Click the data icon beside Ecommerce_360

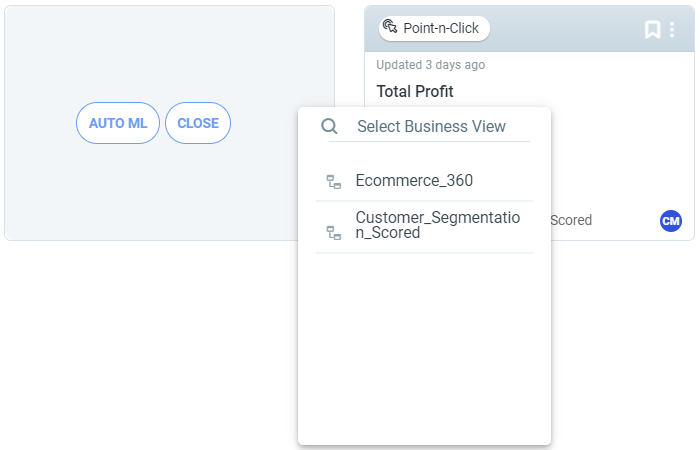[x=334, y=182]
